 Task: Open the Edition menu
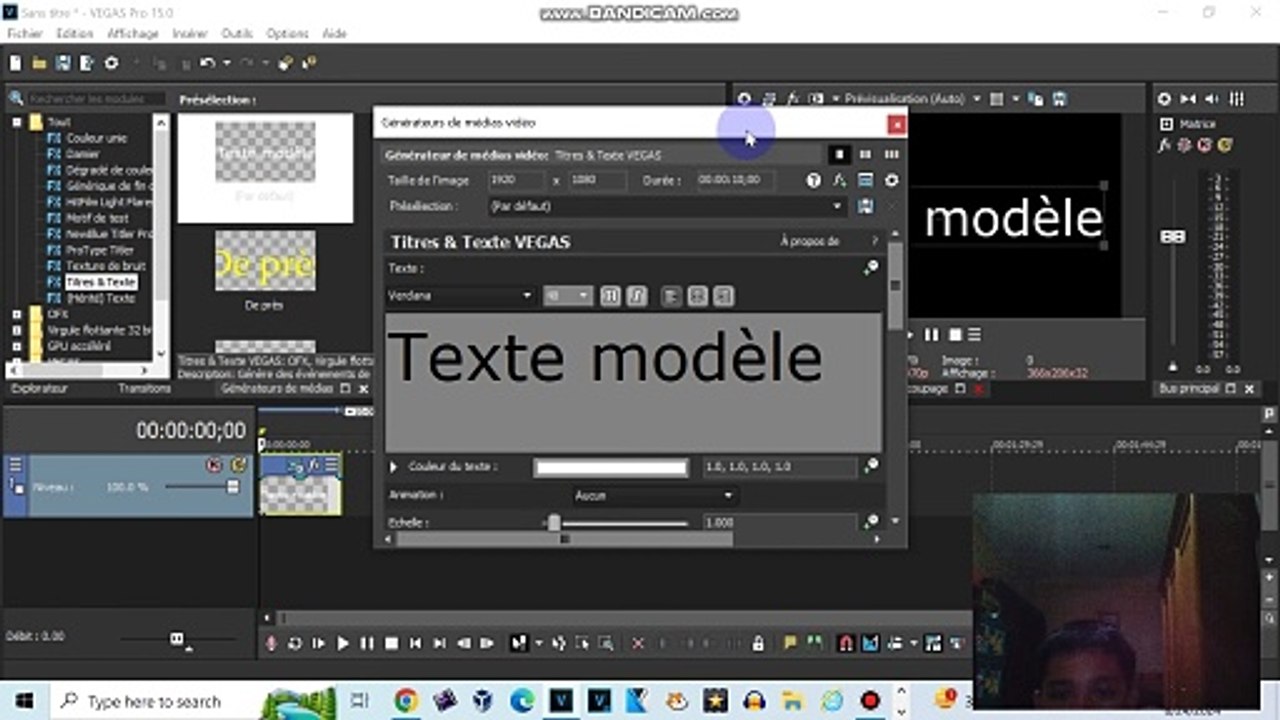click(74, 33)
